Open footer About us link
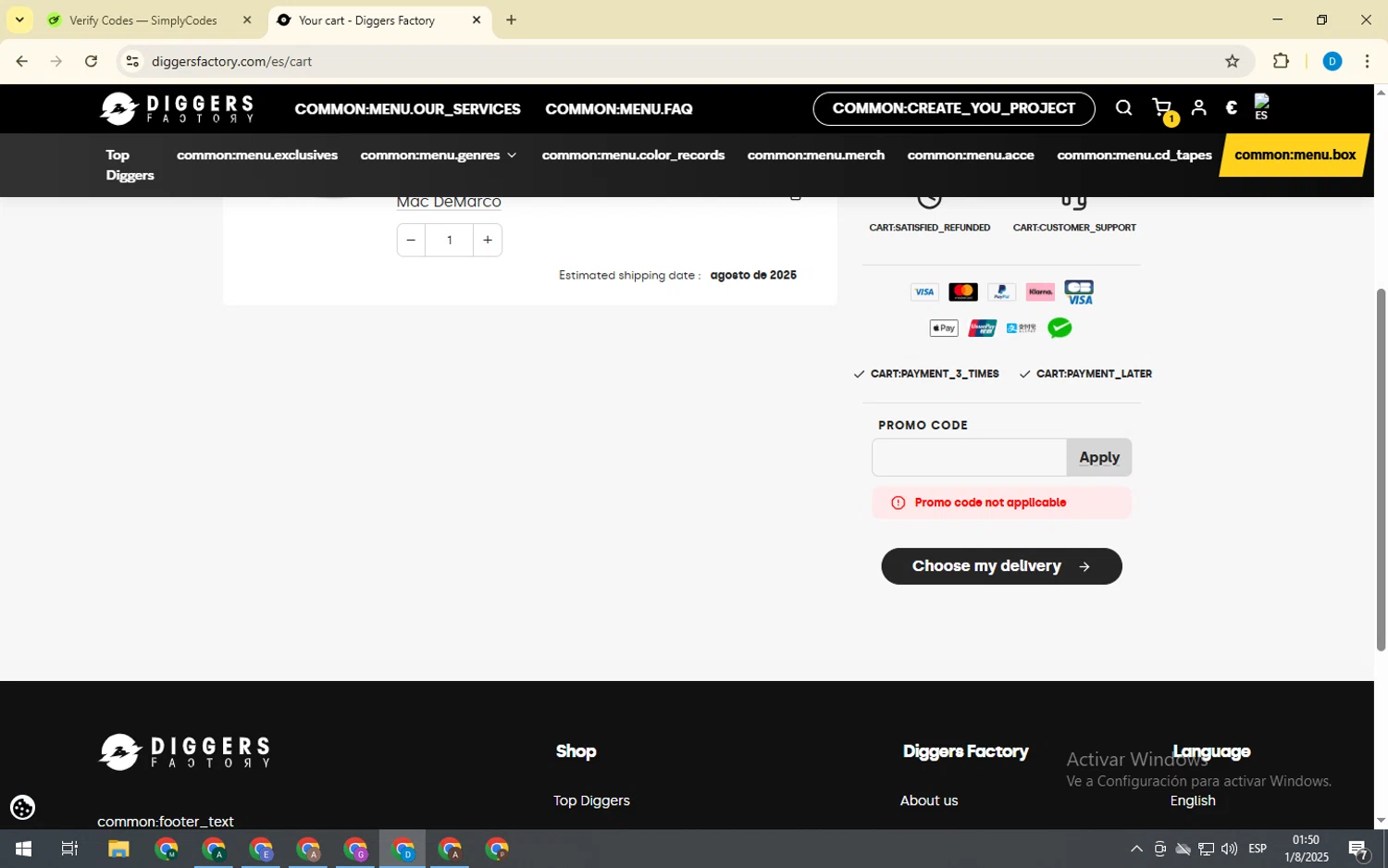Screen dimensions: 1388x868 pos(929,800)
